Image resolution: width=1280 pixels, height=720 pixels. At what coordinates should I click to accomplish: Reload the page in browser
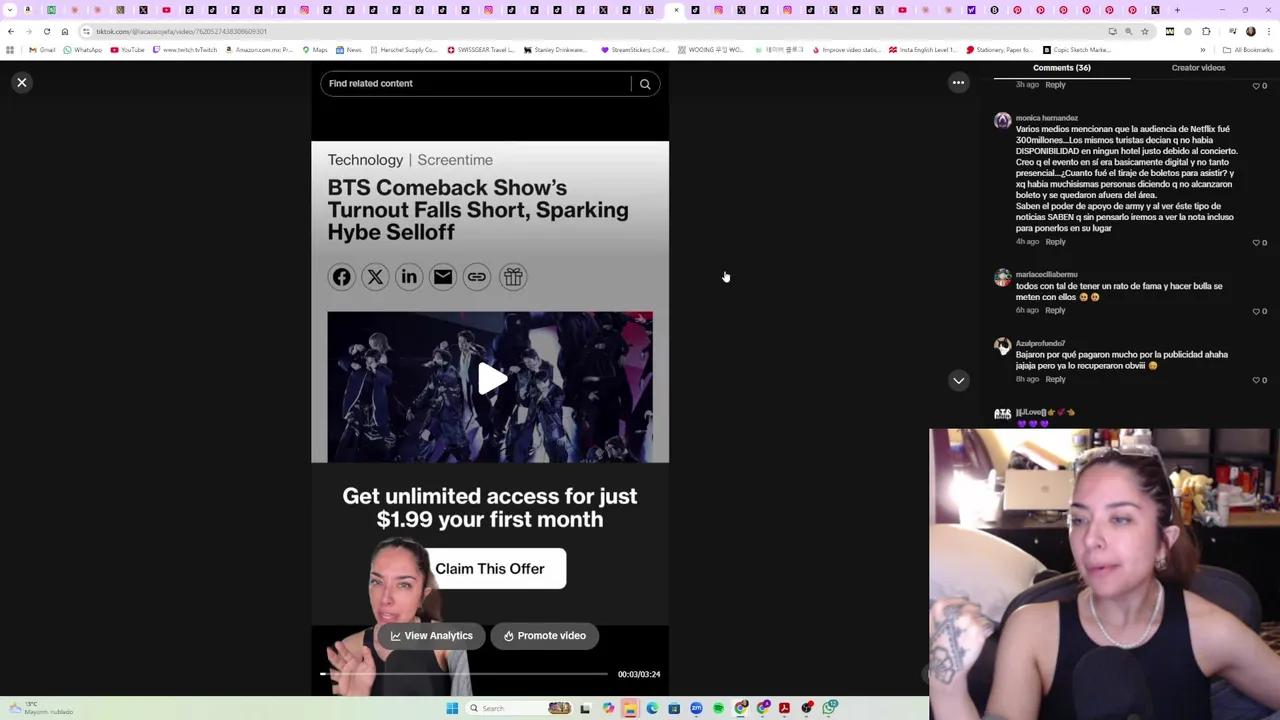tap(47, 31)
